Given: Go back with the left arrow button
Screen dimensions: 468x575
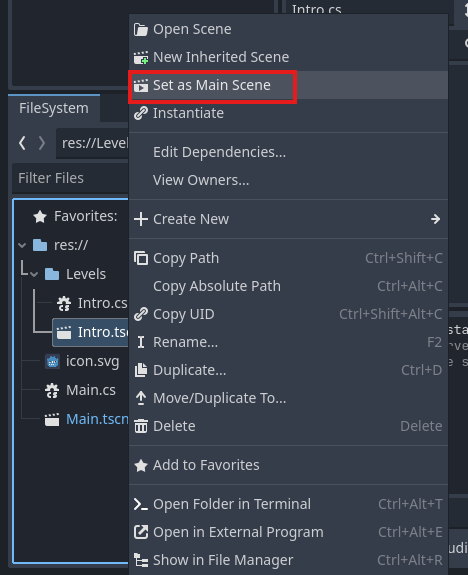Looking at the screenshot, I should (22, 143).
